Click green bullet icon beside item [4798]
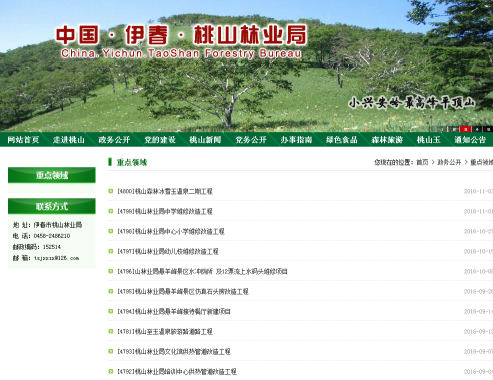493x380 pixels. (111, 231)
